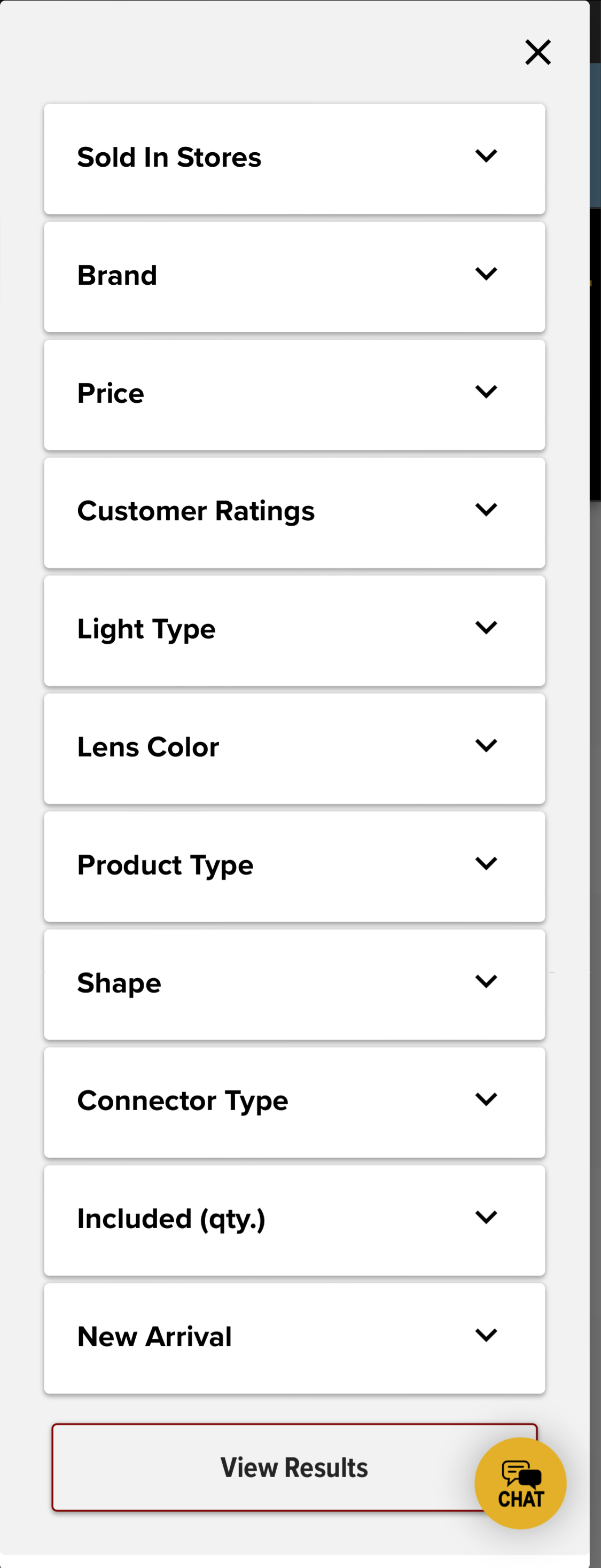Screen dimensions: 601x1568
Task: Open the Light Type filter
Action: tap(295, 629)
